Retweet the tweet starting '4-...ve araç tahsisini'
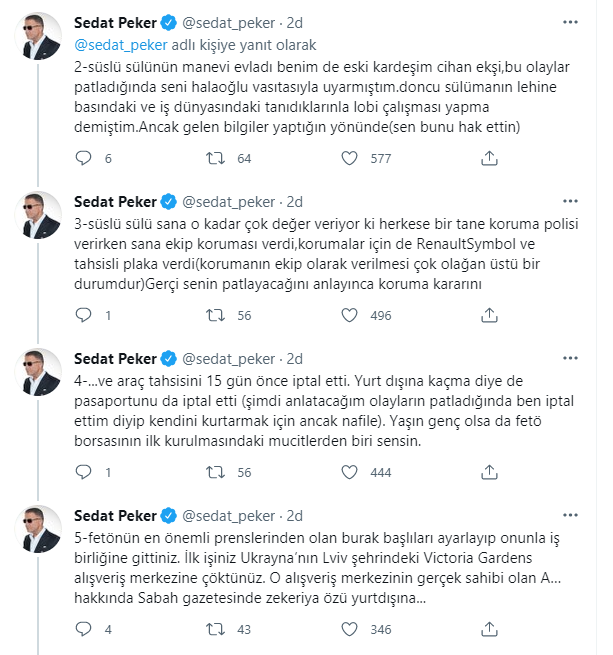Viewport: 613px width, 655px height. 214,472
